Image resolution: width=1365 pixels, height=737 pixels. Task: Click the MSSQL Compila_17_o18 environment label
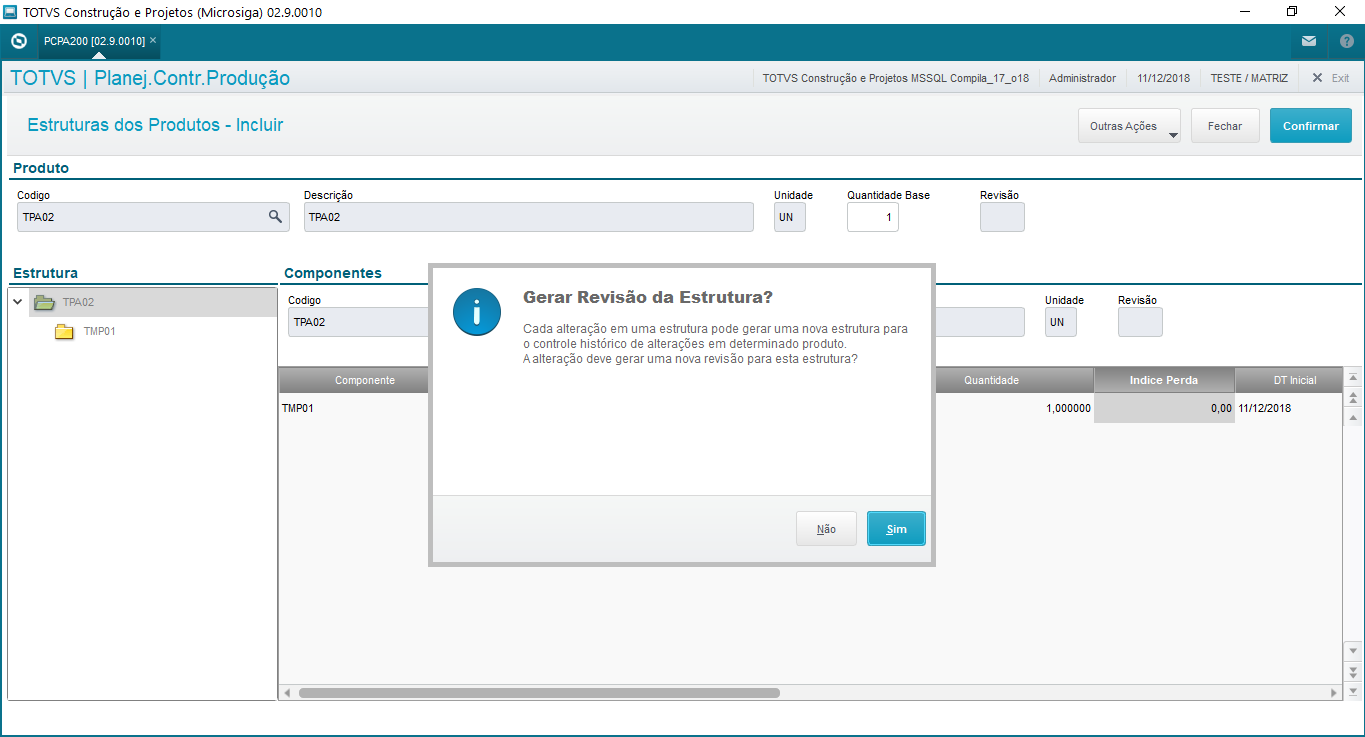896,78
